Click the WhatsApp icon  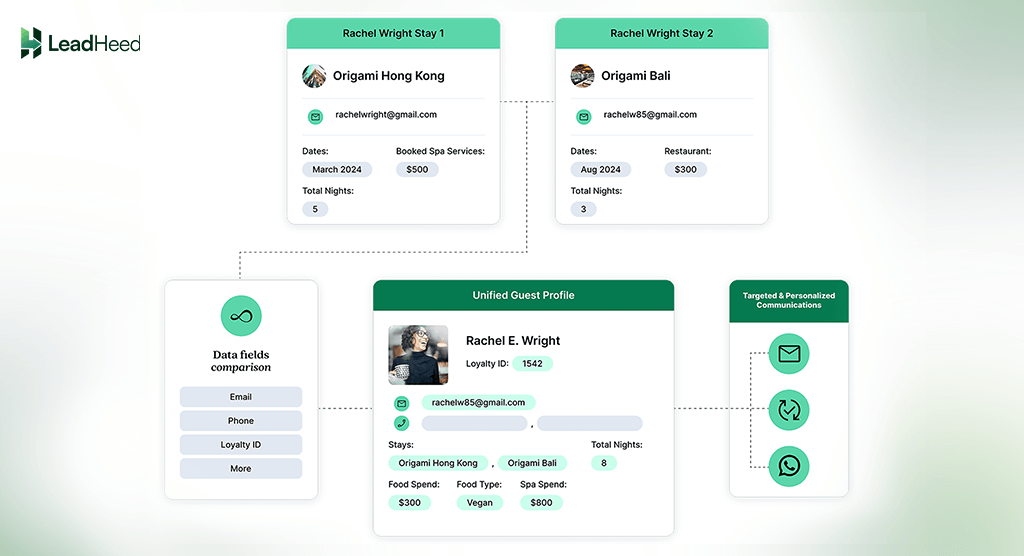(789, 466)
